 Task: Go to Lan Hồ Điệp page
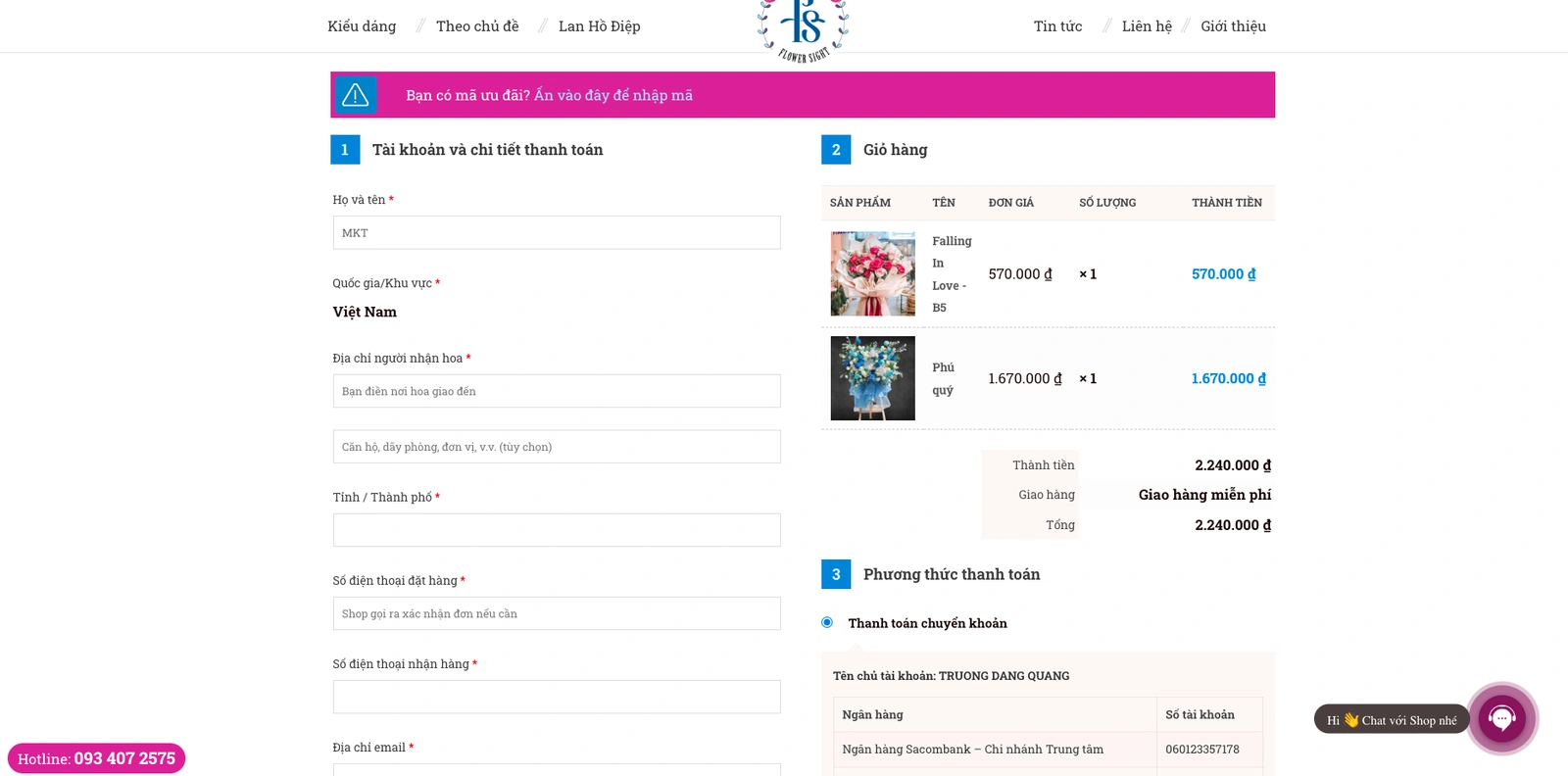tap(599, 26)
